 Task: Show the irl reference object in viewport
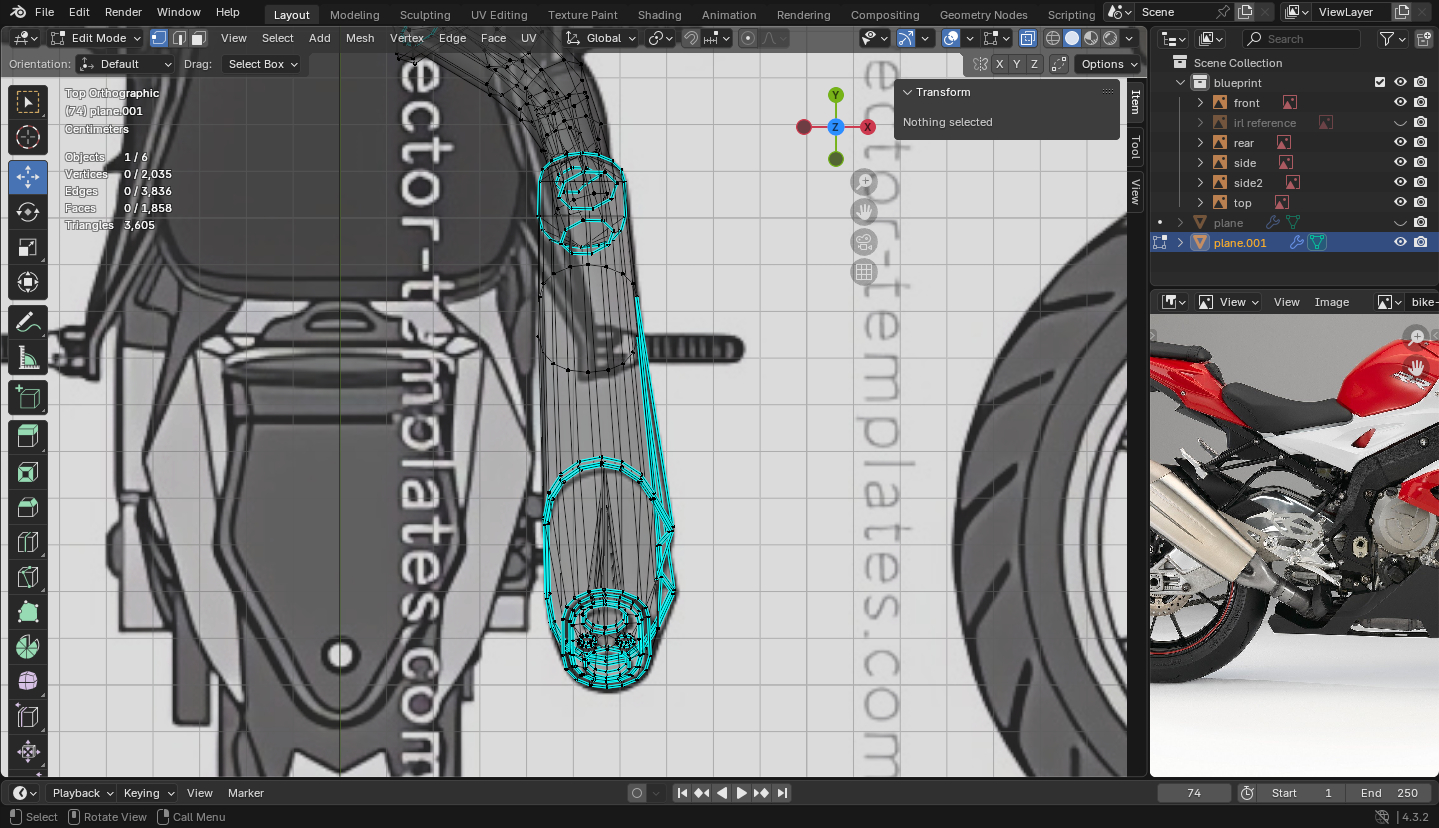pos(1400,123)
